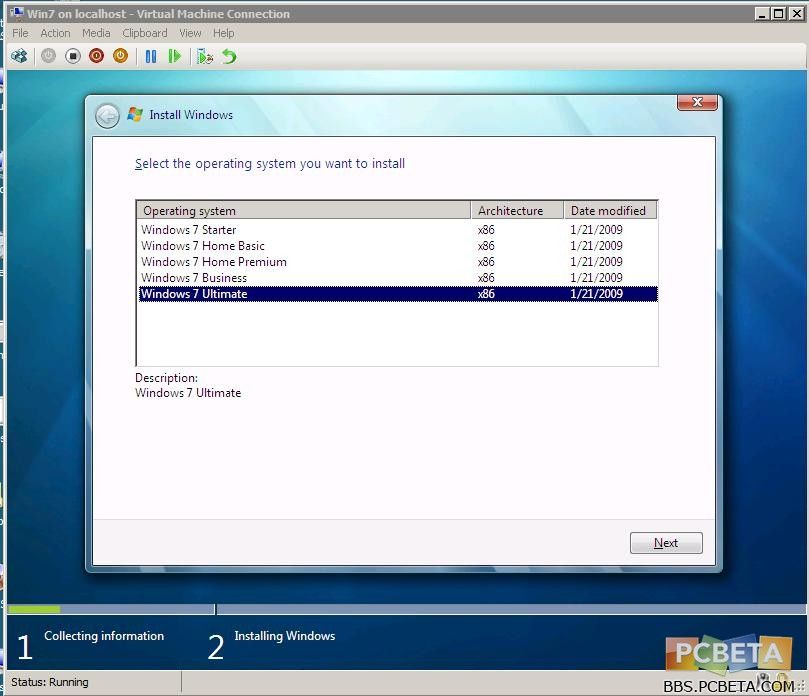Minimize the Virtual Machine Connection window
The image size is (809, 696).
[x=762, y=14]
